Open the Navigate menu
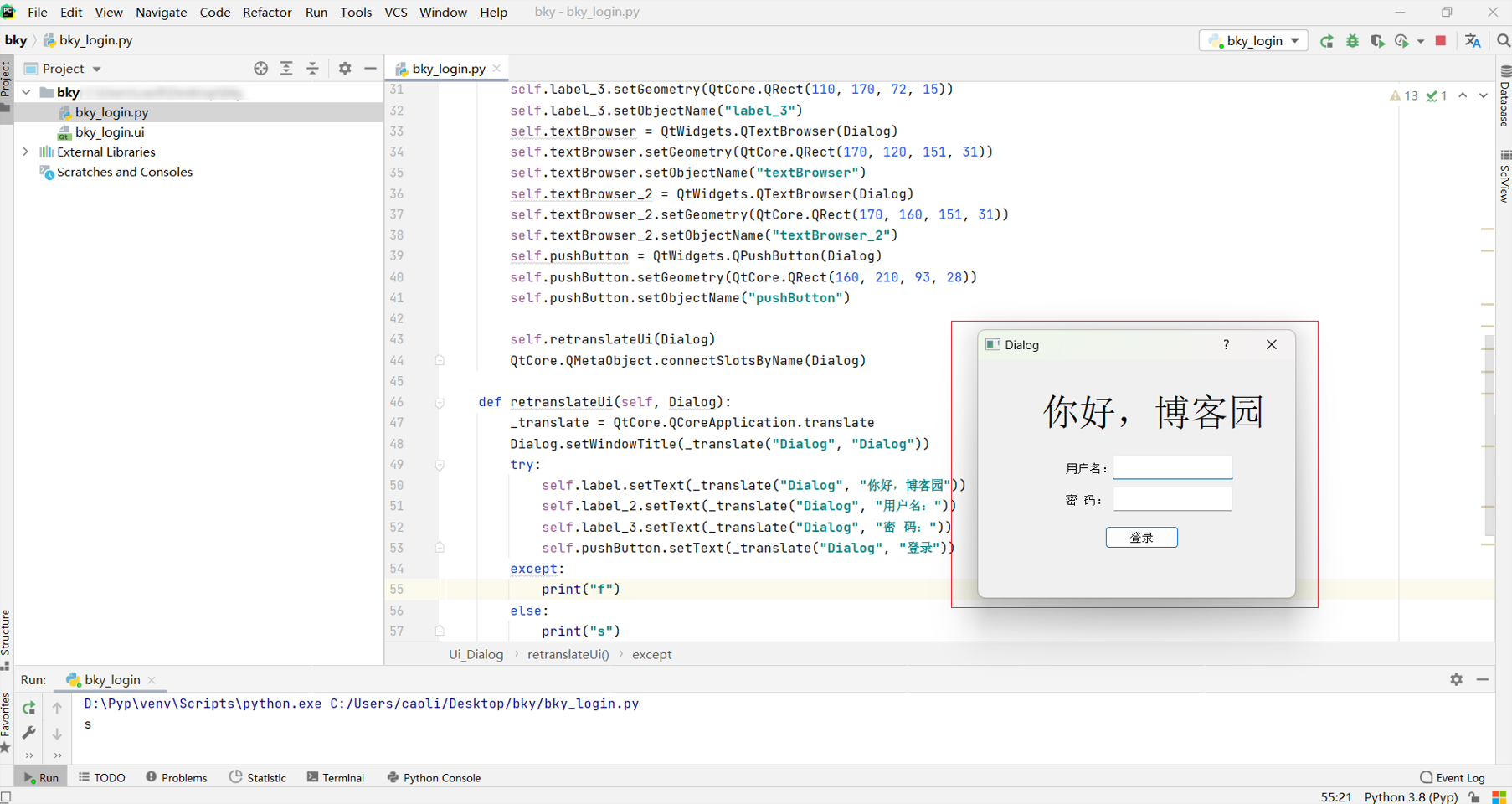The width and height of the screenshot is (1512, 804). (x=161, y=13)
